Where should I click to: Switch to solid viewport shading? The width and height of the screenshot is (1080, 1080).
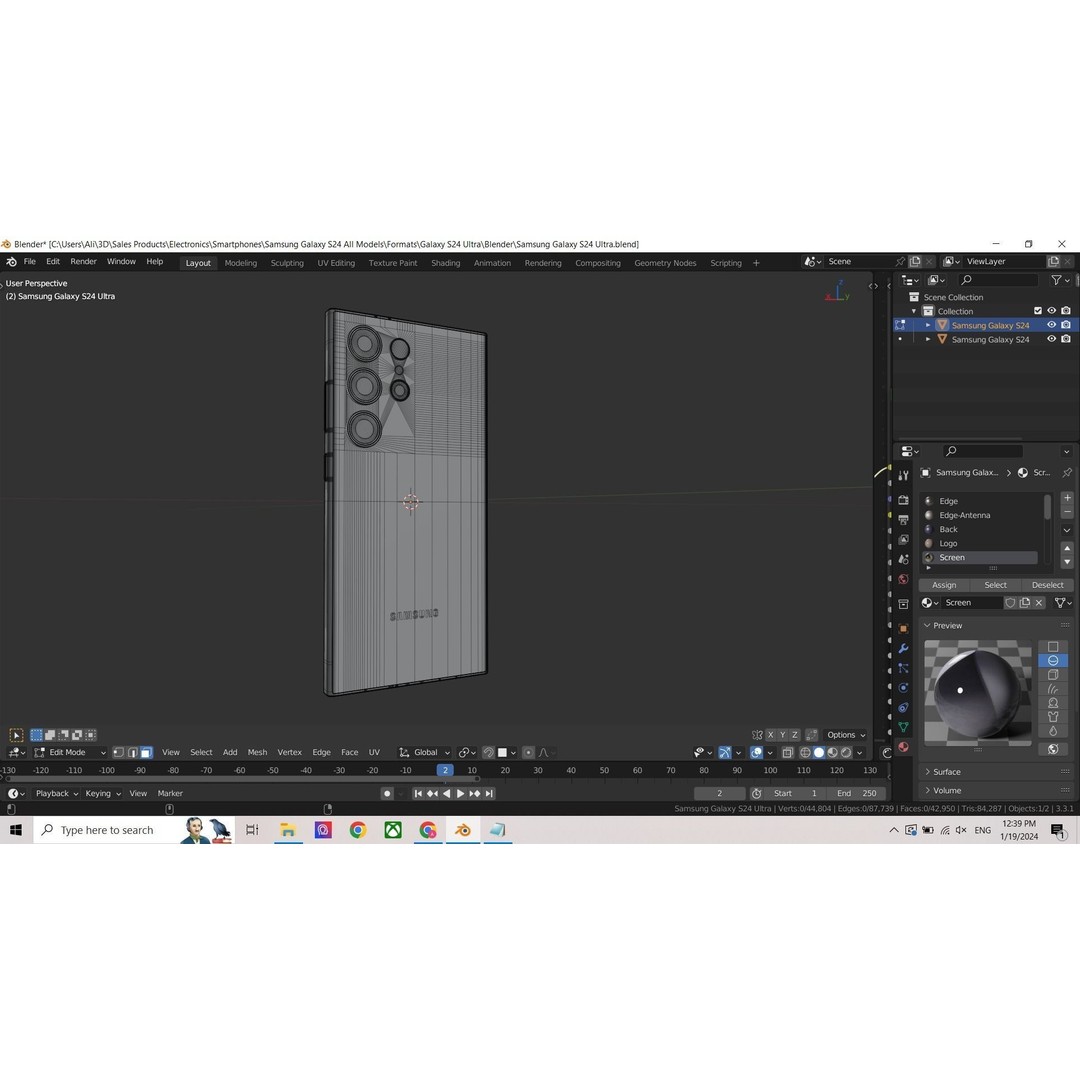point(818,752)
